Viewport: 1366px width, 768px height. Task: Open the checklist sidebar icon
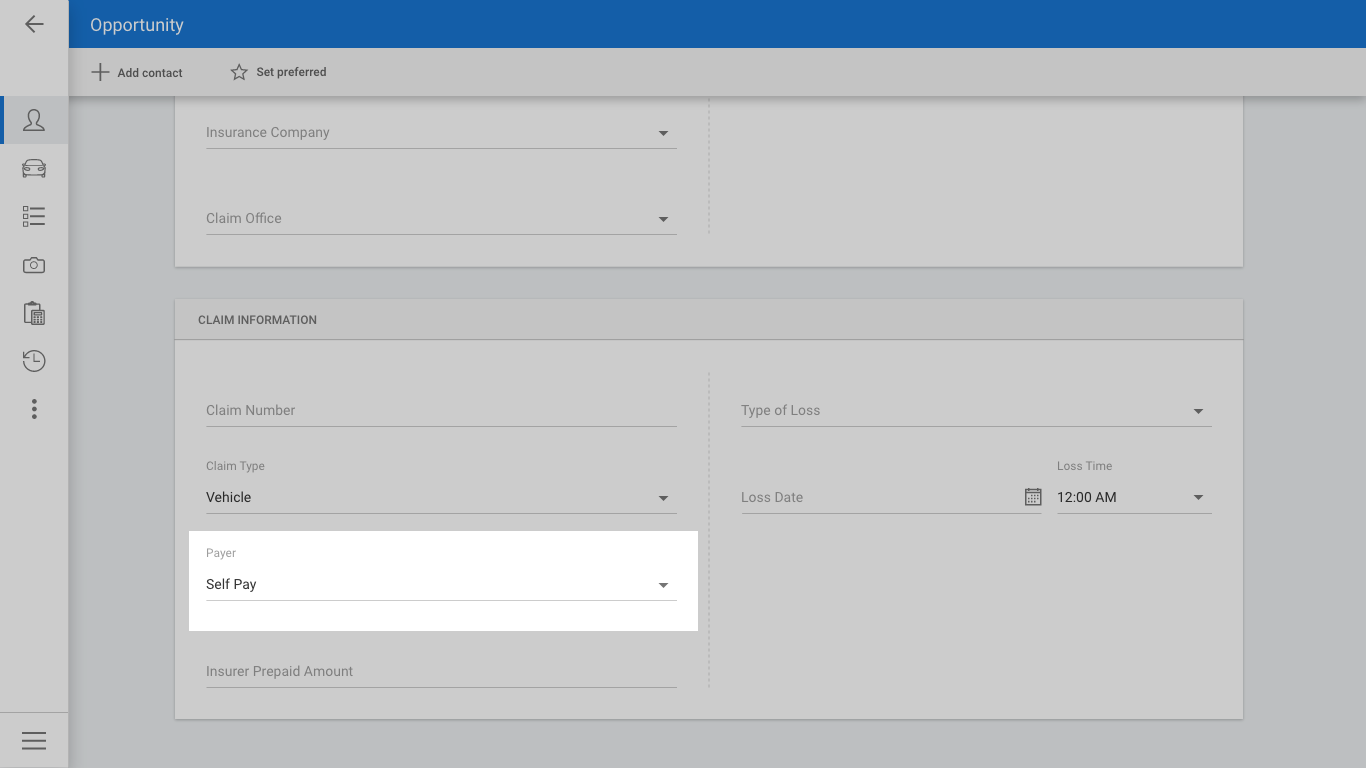pyautogui.click(x=34, y=216)
